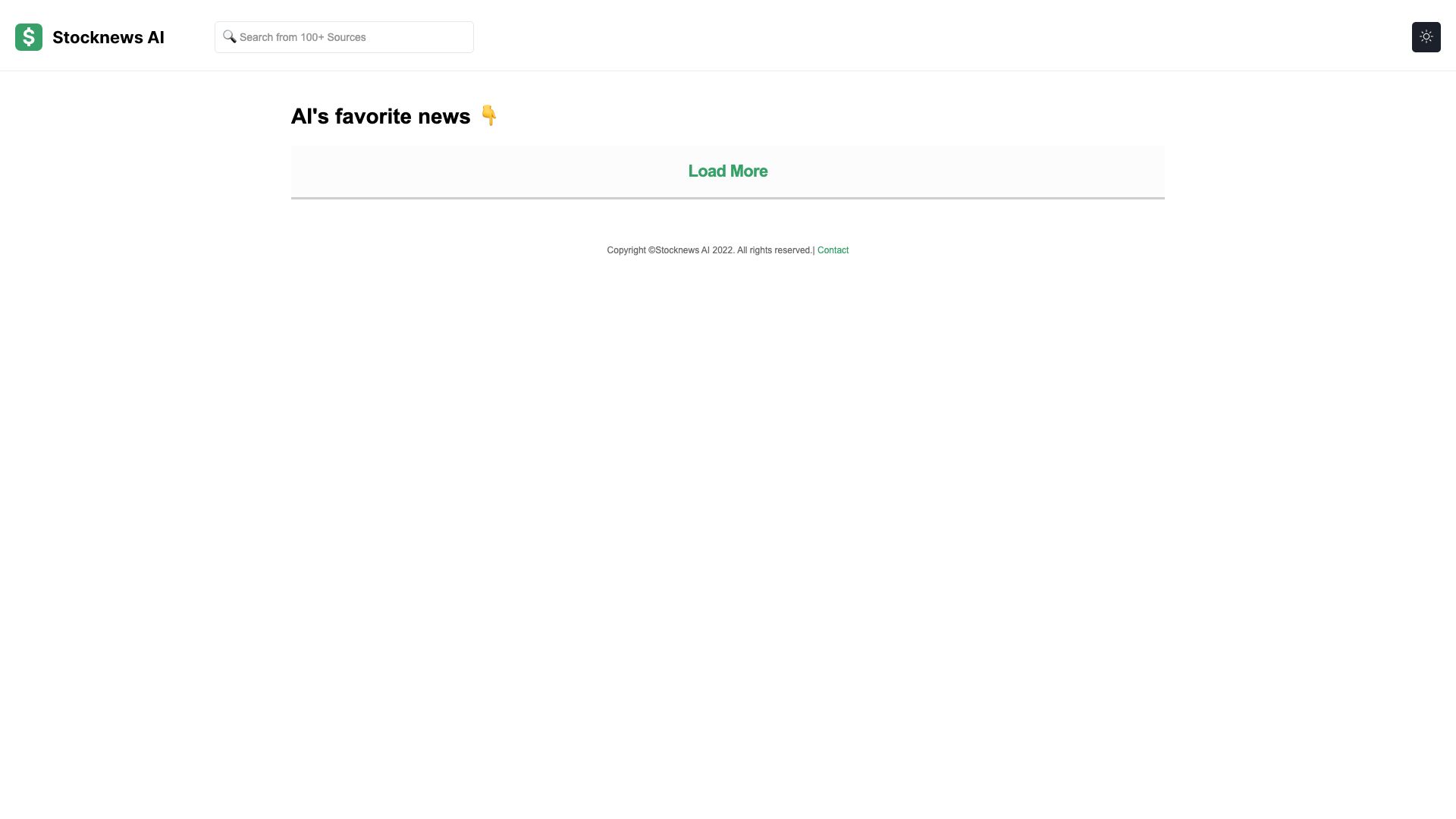Image resolution: width=1456 pixels, height=819 pixels.
Task: Open the Stocknews AI home title
Action: pos(108,37)
